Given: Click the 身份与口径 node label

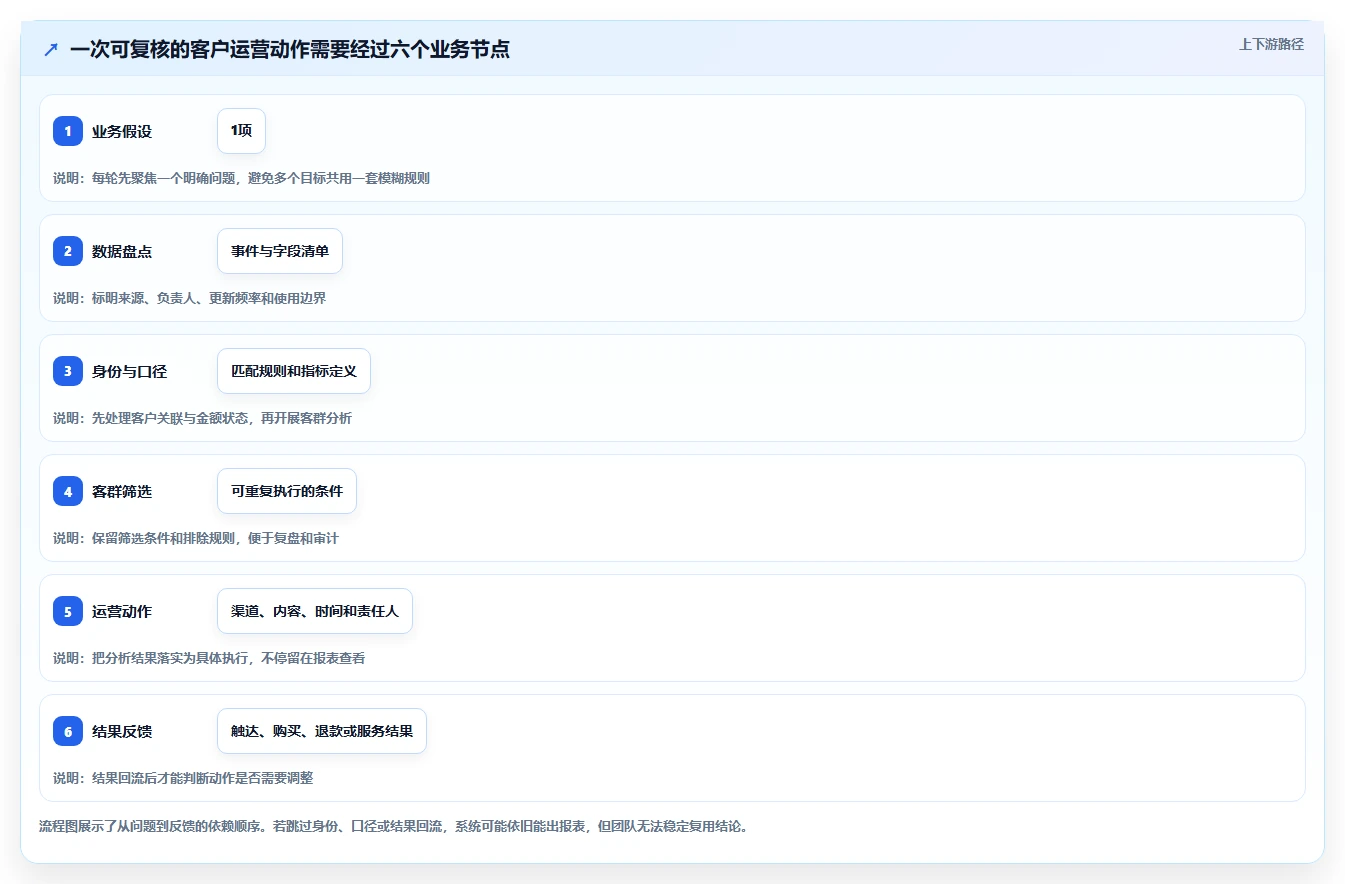Looking at the screenshot, I should [x=129, y=371].
